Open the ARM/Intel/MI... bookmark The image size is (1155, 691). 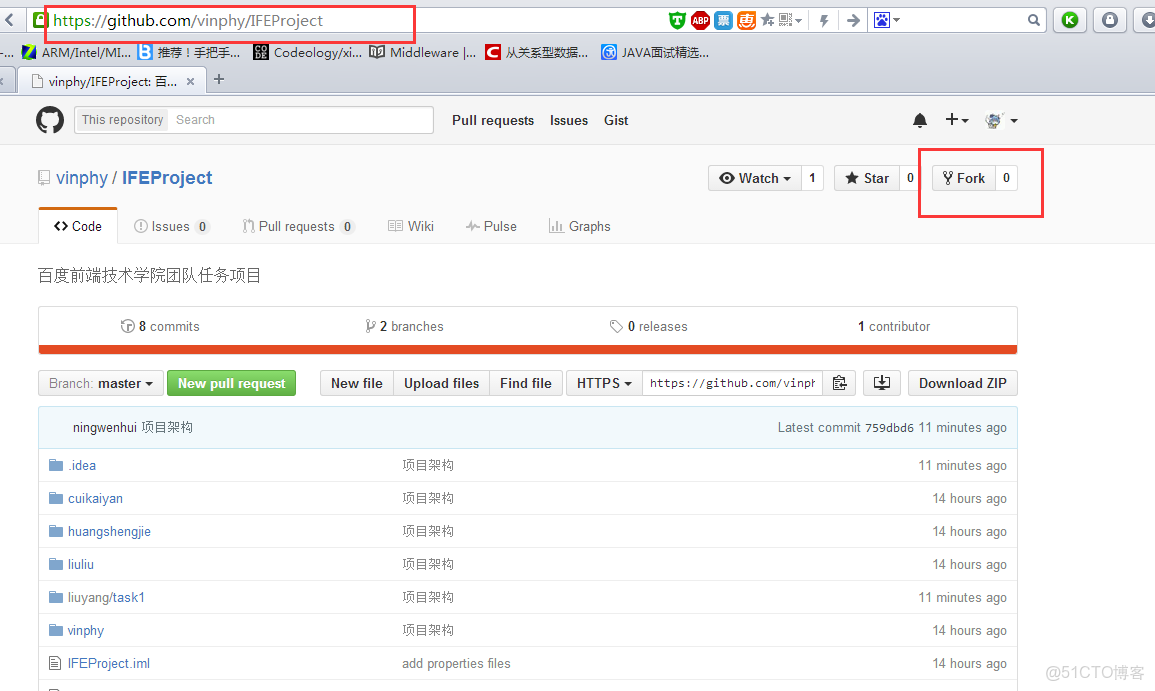tap(77, 52)
